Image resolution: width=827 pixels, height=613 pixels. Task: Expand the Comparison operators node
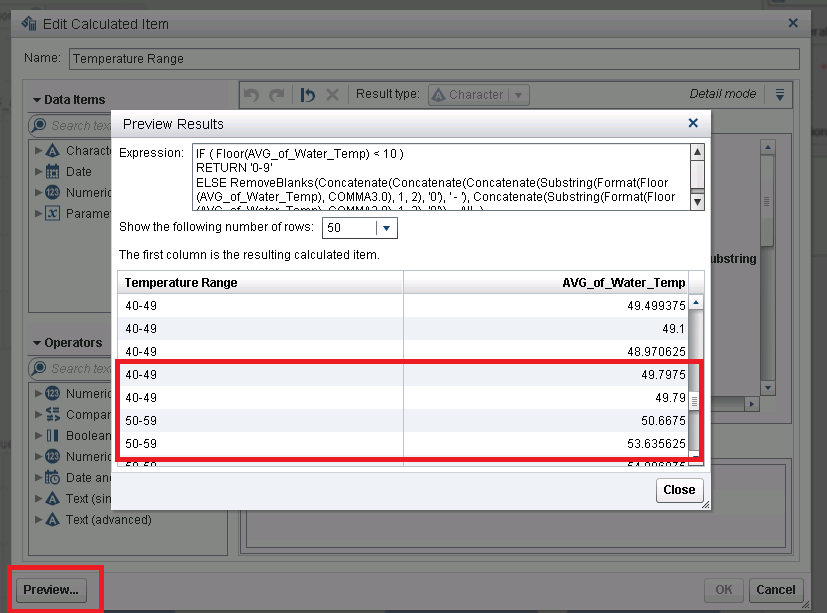(38, 415)
